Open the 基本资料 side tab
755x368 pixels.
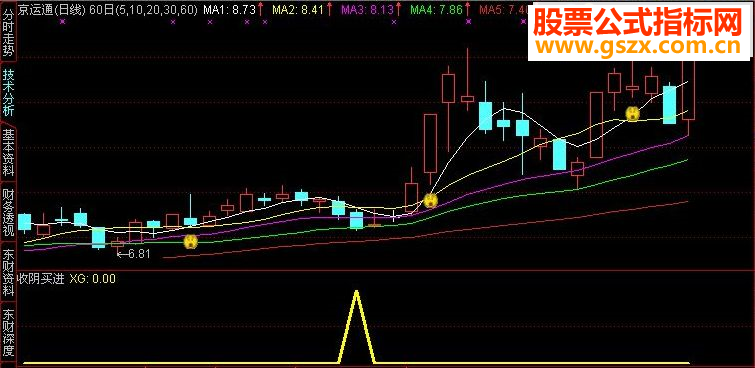(x=8, y=152)
